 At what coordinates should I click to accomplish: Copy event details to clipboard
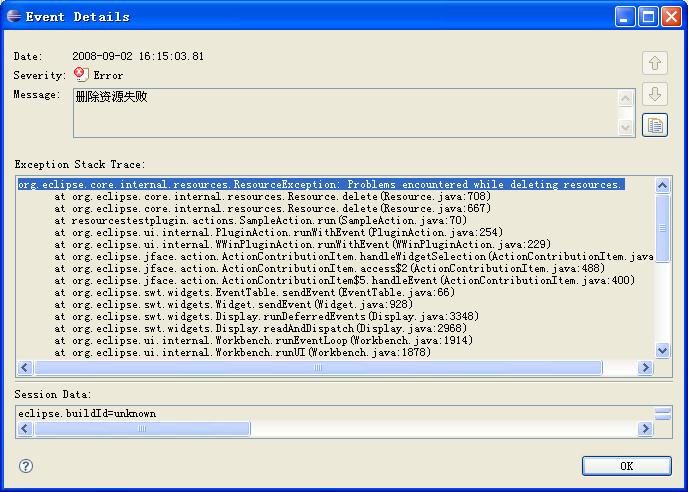click(x=655, y=126)
